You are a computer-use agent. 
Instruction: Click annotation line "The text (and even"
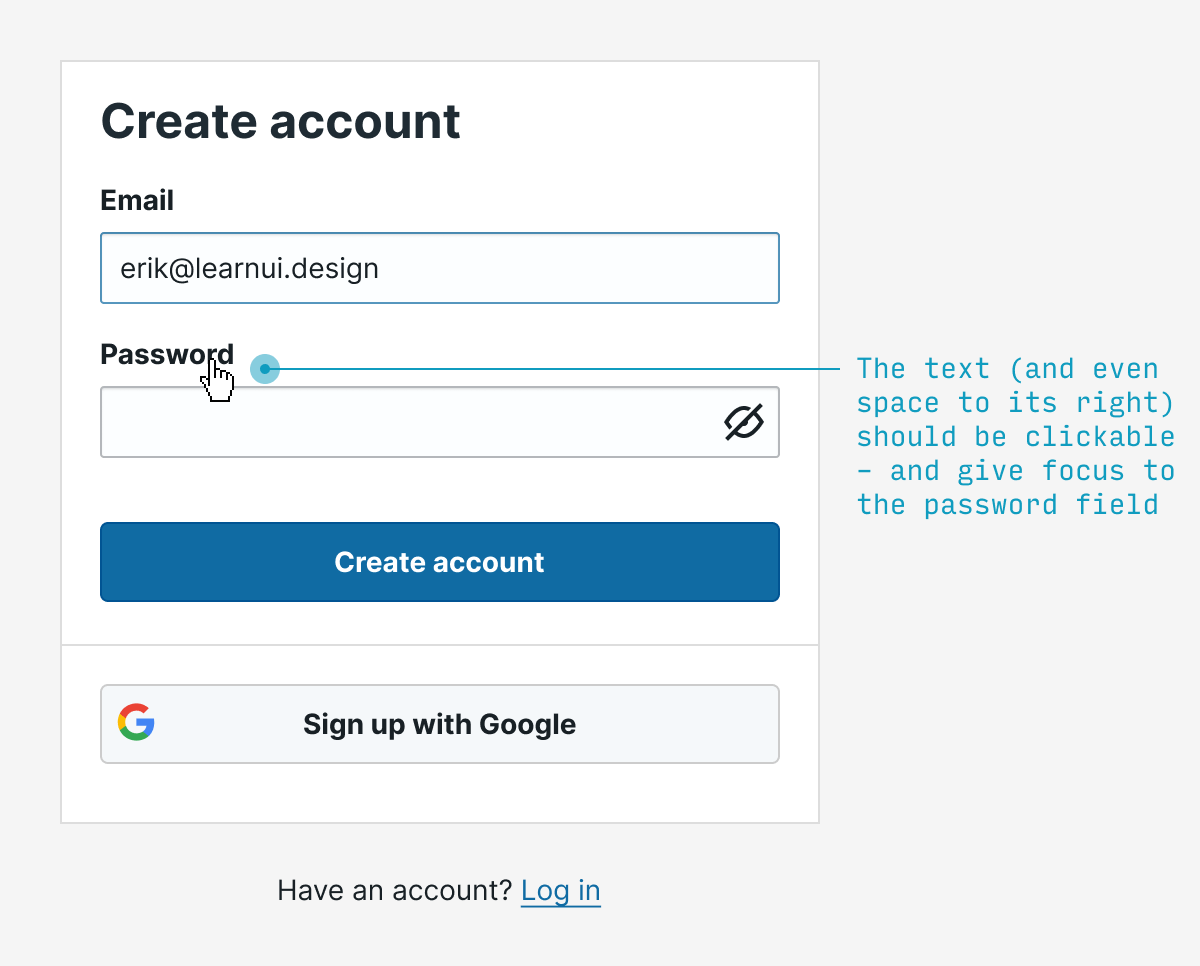[1007, 369]
